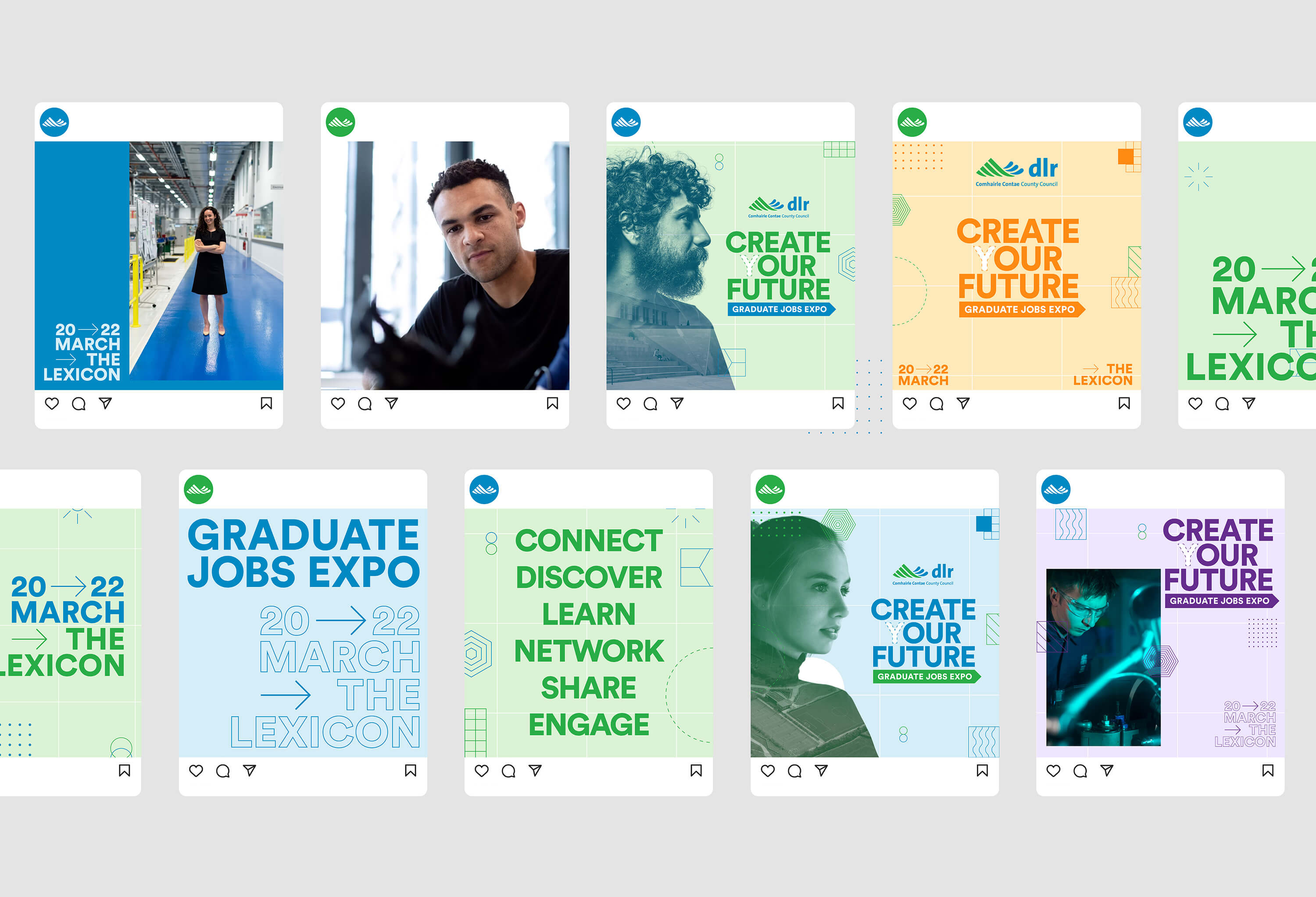
Task: Open green profile avatar on orange post
Action: point(912,122)
